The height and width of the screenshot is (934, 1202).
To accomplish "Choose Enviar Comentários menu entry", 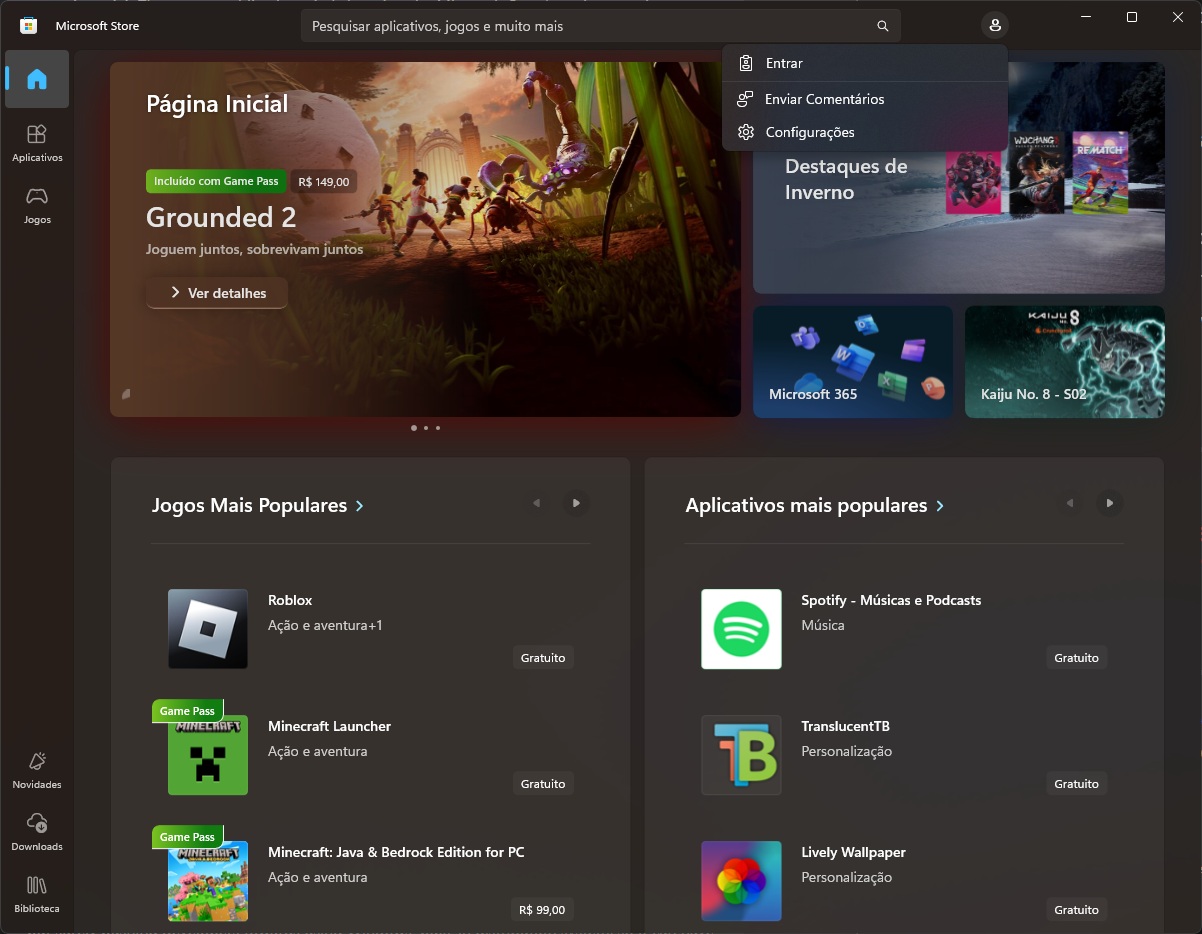I will tap(865, 99).
